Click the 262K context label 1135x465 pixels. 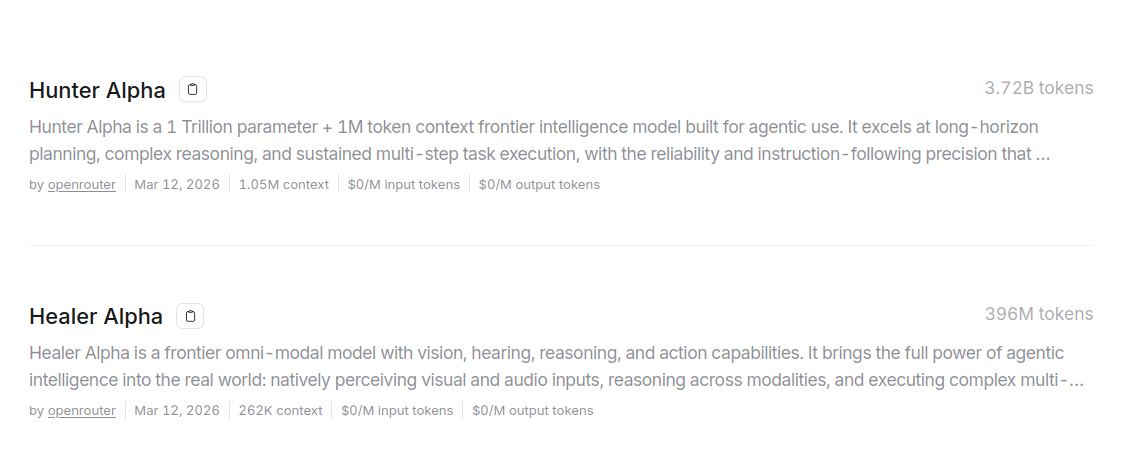280,410
